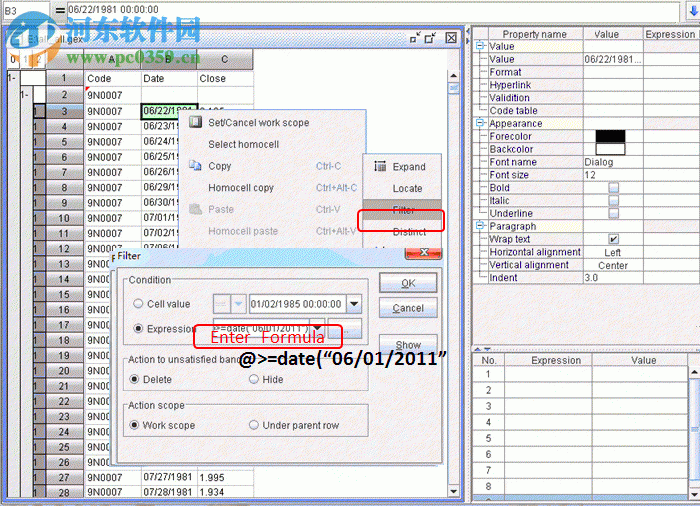Select the Cell value radio option

click(x=138, y=304)
